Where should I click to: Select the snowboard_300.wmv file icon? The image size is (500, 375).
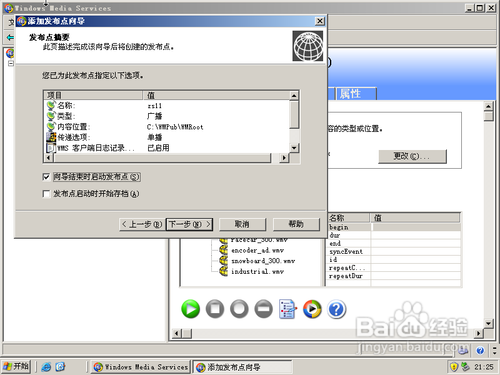point(223,261)
